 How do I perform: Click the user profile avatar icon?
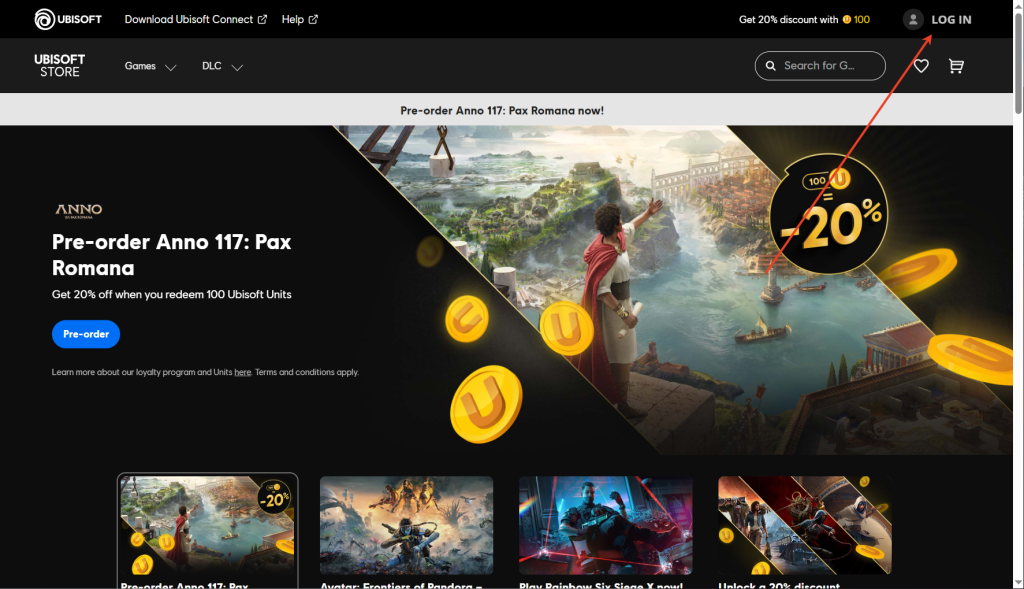point(912,19)
